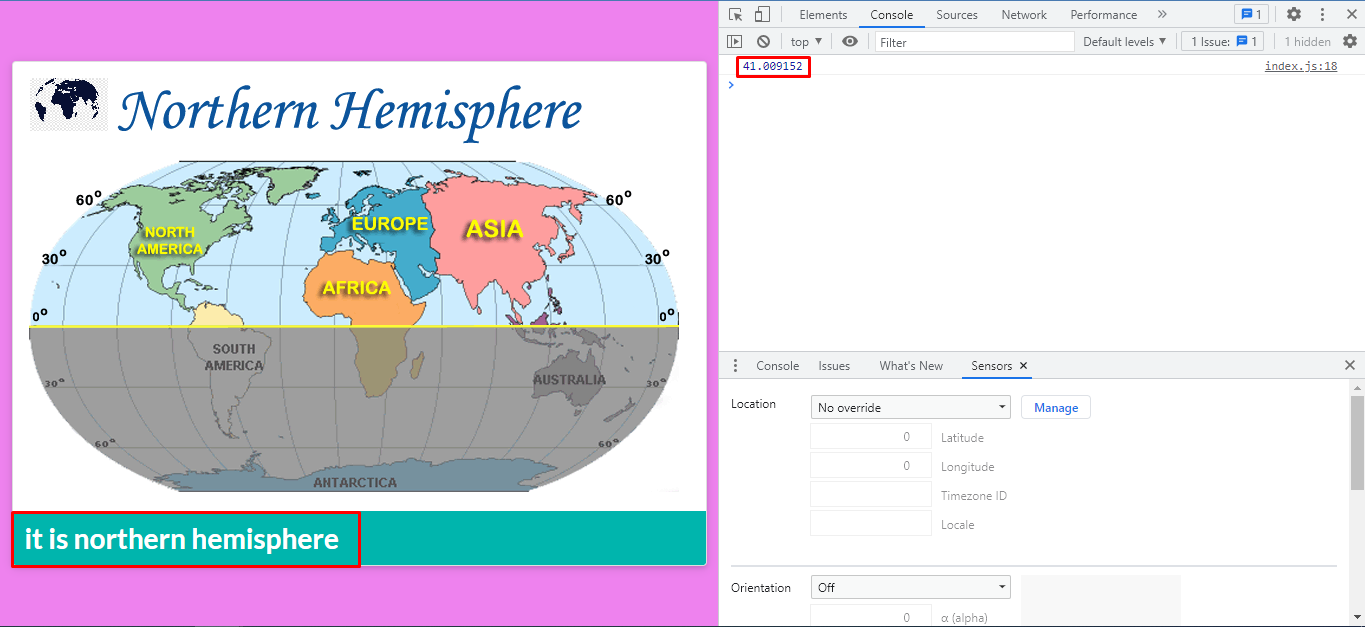Open the Default levels dropdown
Image resolution: width=1365 pixels, height=627 pixels.
pos(1124,41)
